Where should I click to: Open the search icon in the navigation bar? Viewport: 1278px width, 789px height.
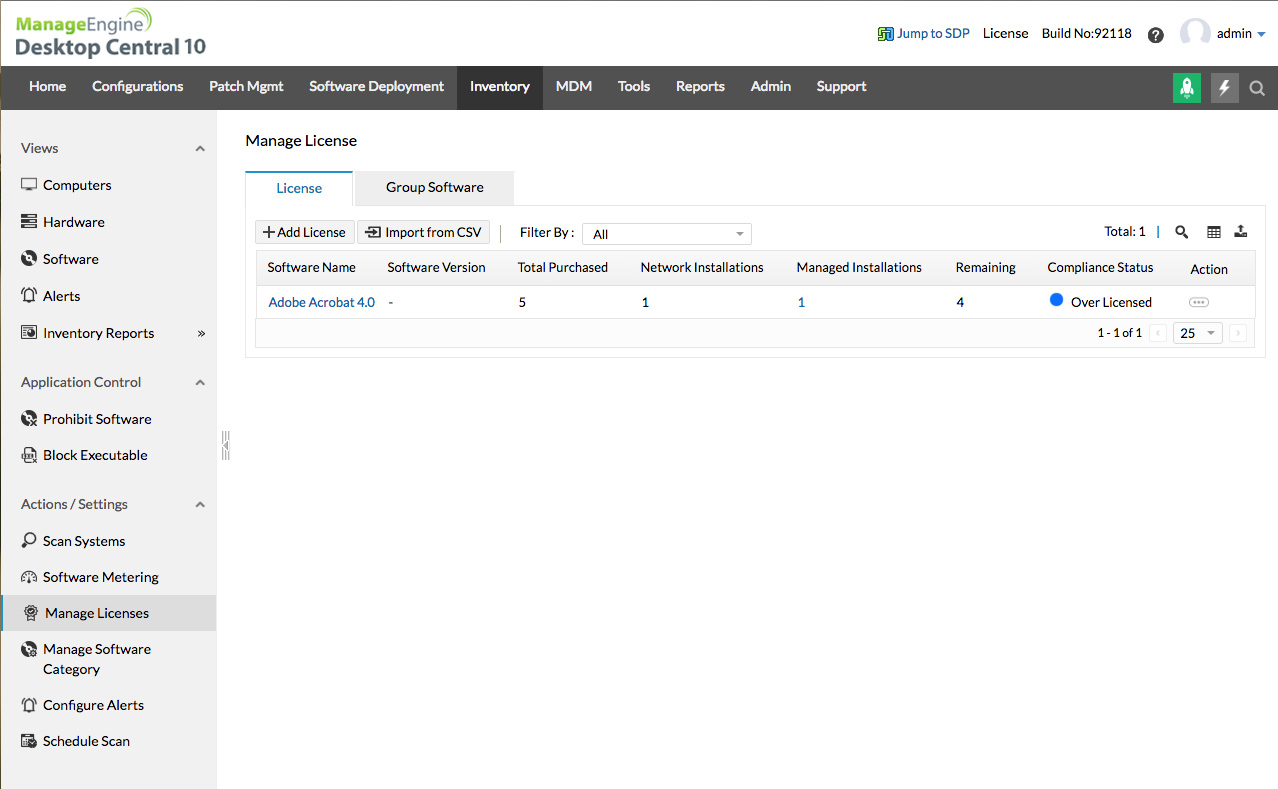1257,88
